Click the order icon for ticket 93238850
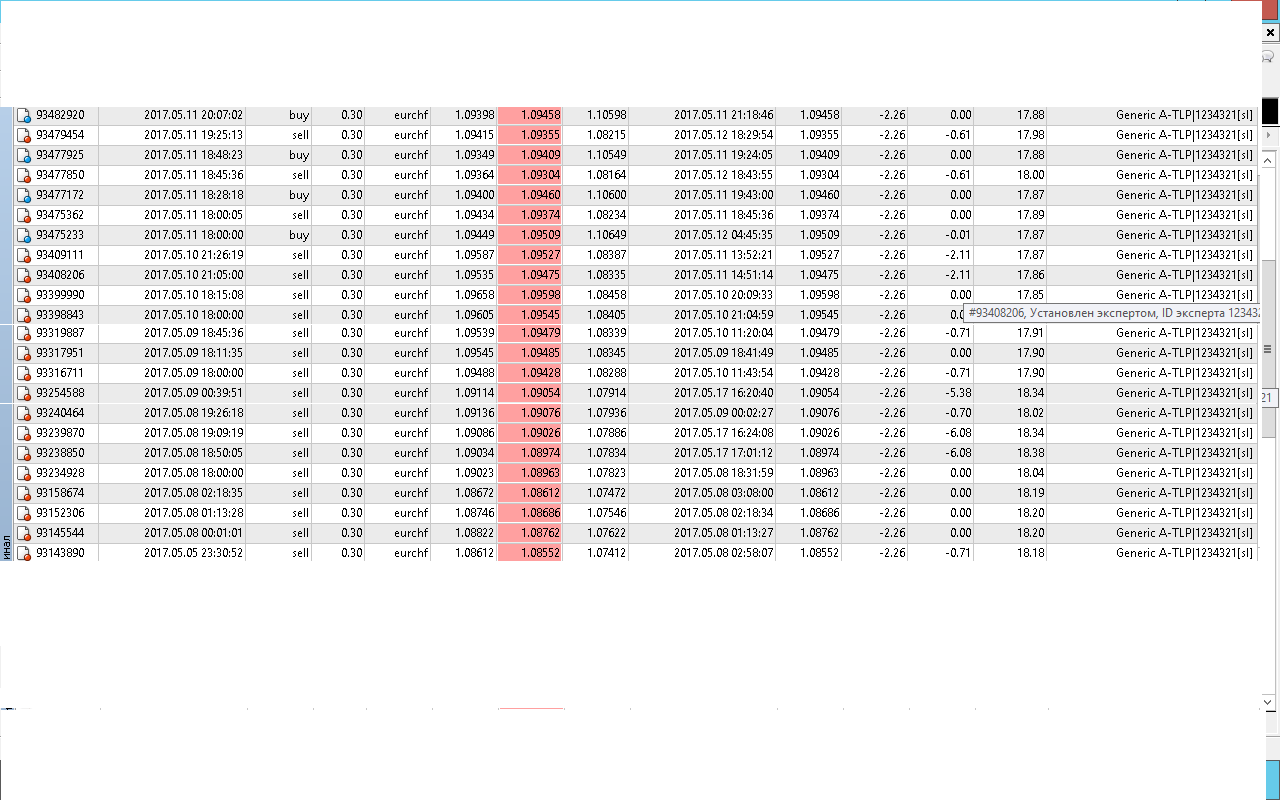The height and width of the screenshot is (800, 1280). (x=24, y=453)
